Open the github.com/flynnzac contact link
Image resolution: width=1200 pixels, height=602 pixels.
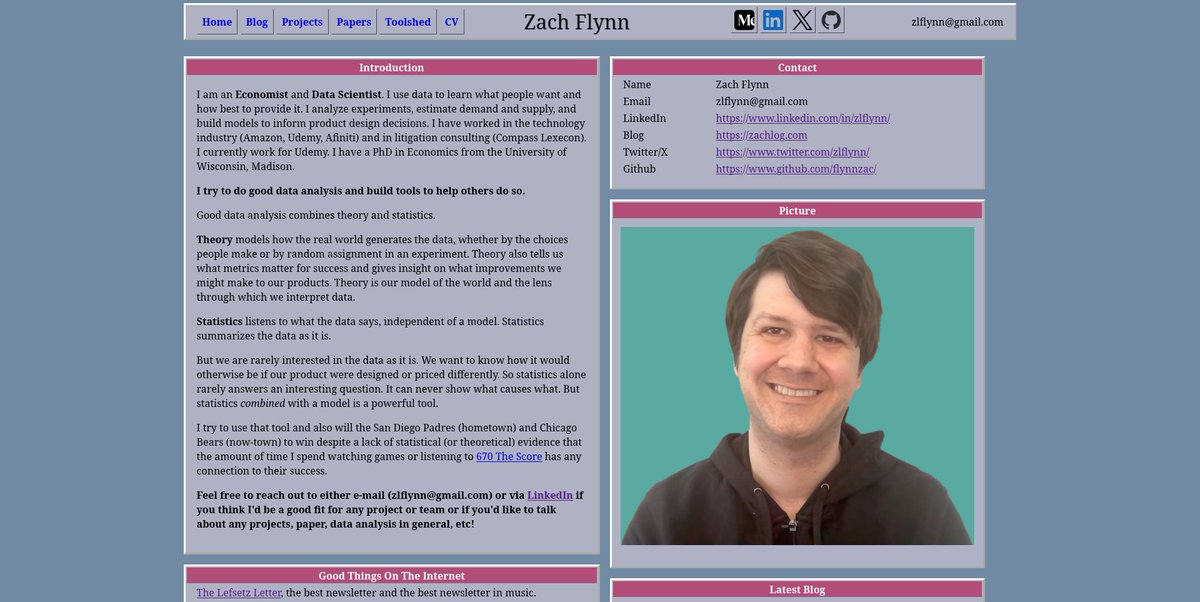pos(795,168)
